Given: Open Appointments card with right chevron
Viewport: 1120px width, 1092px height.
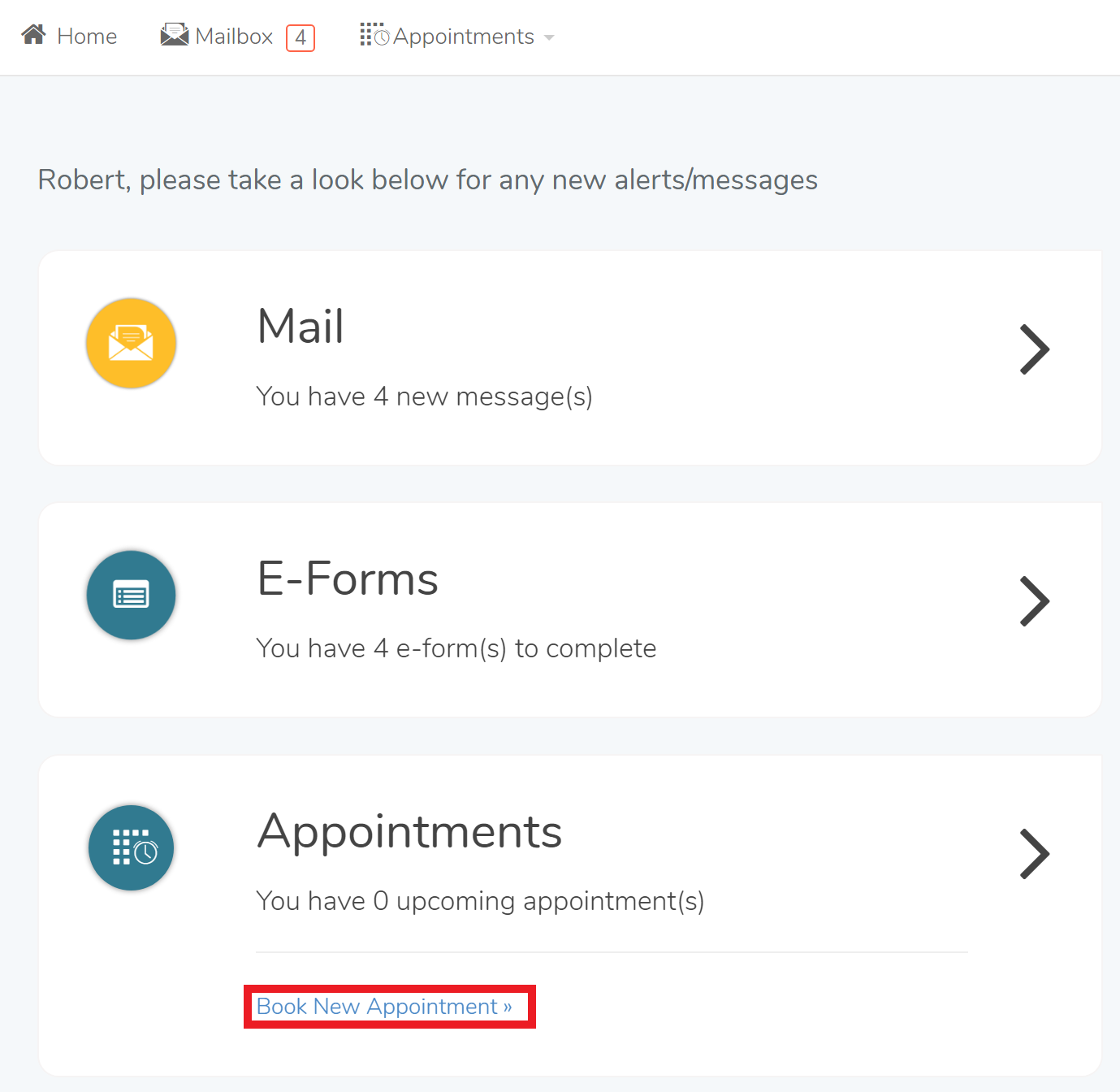Looking at the screenshot, I should pyautogui.click(x=1034, y=854).
